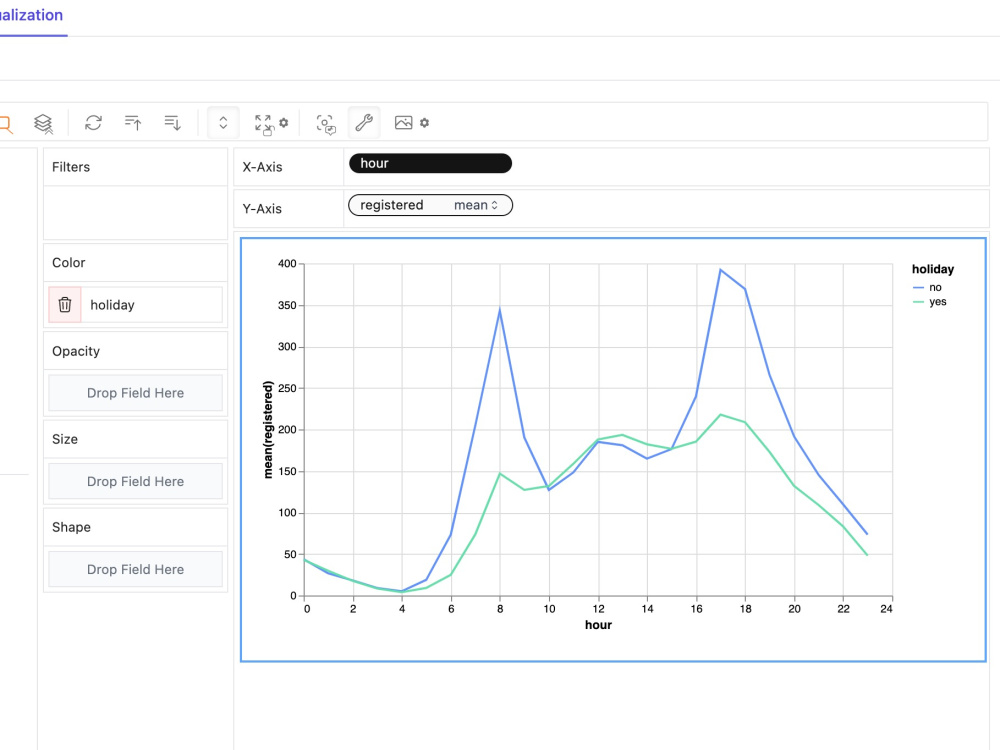Click the mean(registered) axis title
Image resolution: width=1000 pixels, height=750 pixels.
(268, 430)
